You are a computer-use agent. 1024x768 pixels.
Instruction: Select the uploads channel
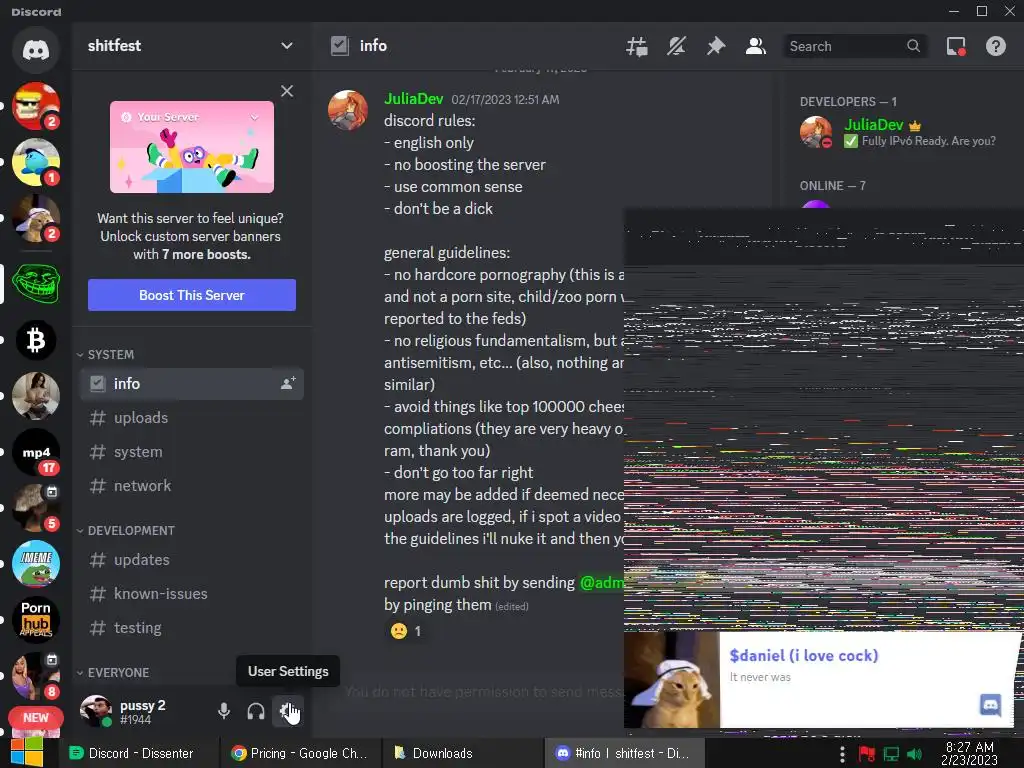click(x=191, y=417)
